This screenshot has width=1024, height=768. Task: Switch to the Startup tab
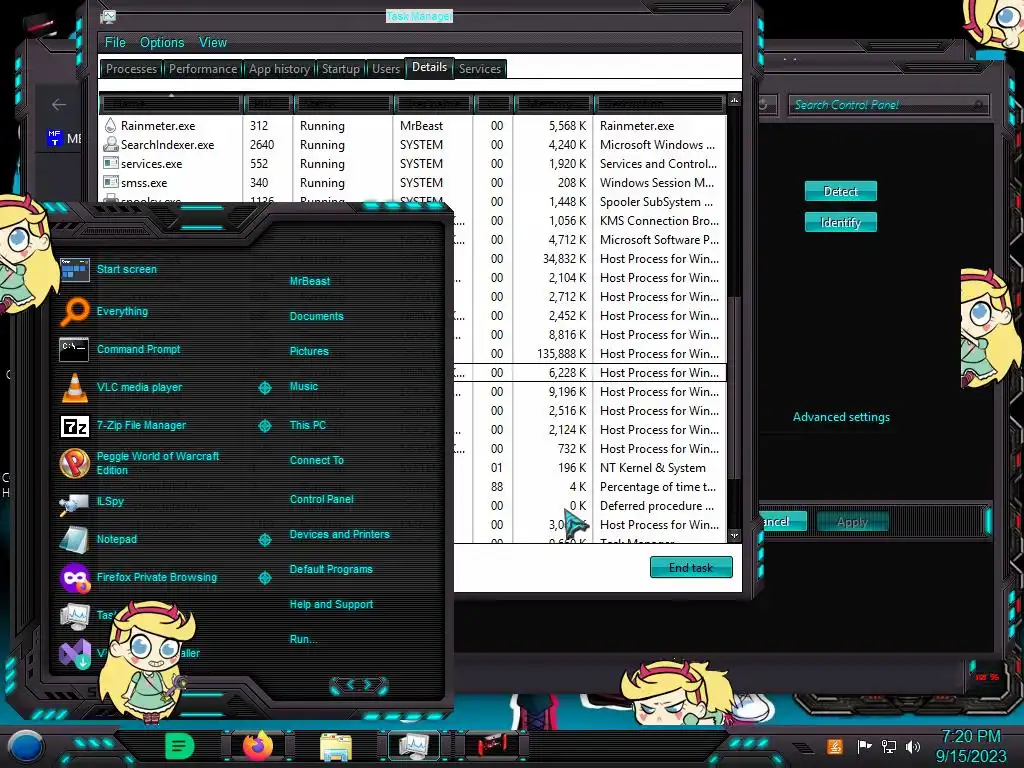[x=340, y=69]
